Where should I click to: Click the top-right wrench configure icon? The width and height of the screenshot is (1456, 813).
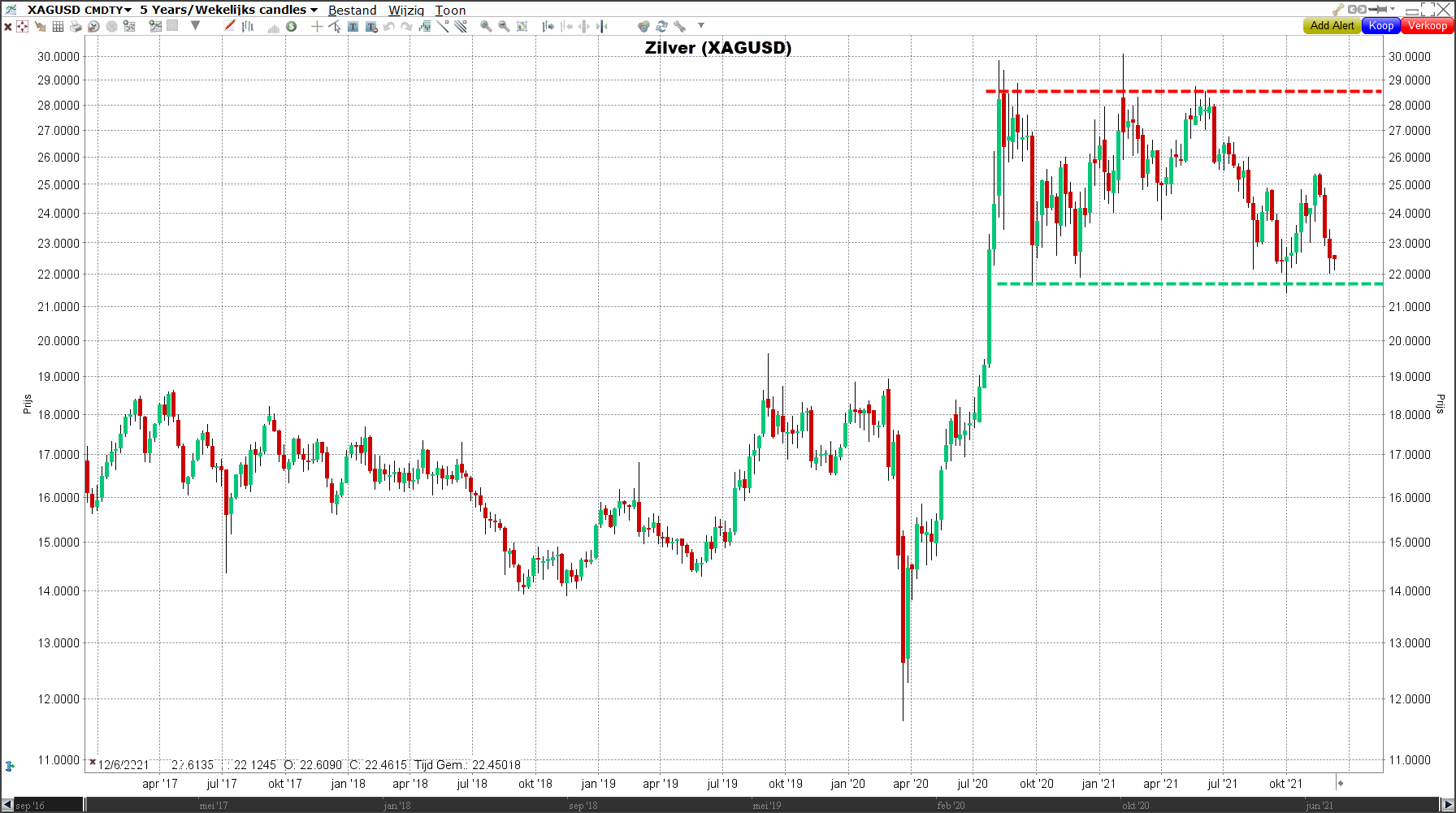(x=1338, y=10)
